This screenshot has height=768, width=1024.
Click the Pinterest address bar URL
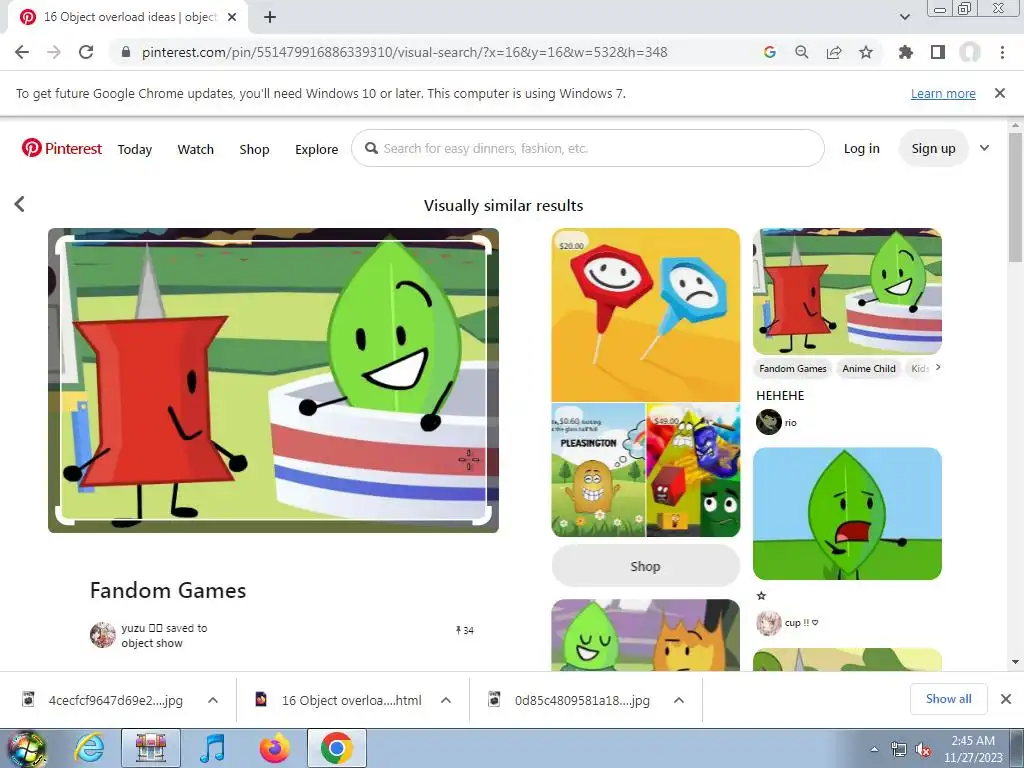404,52
